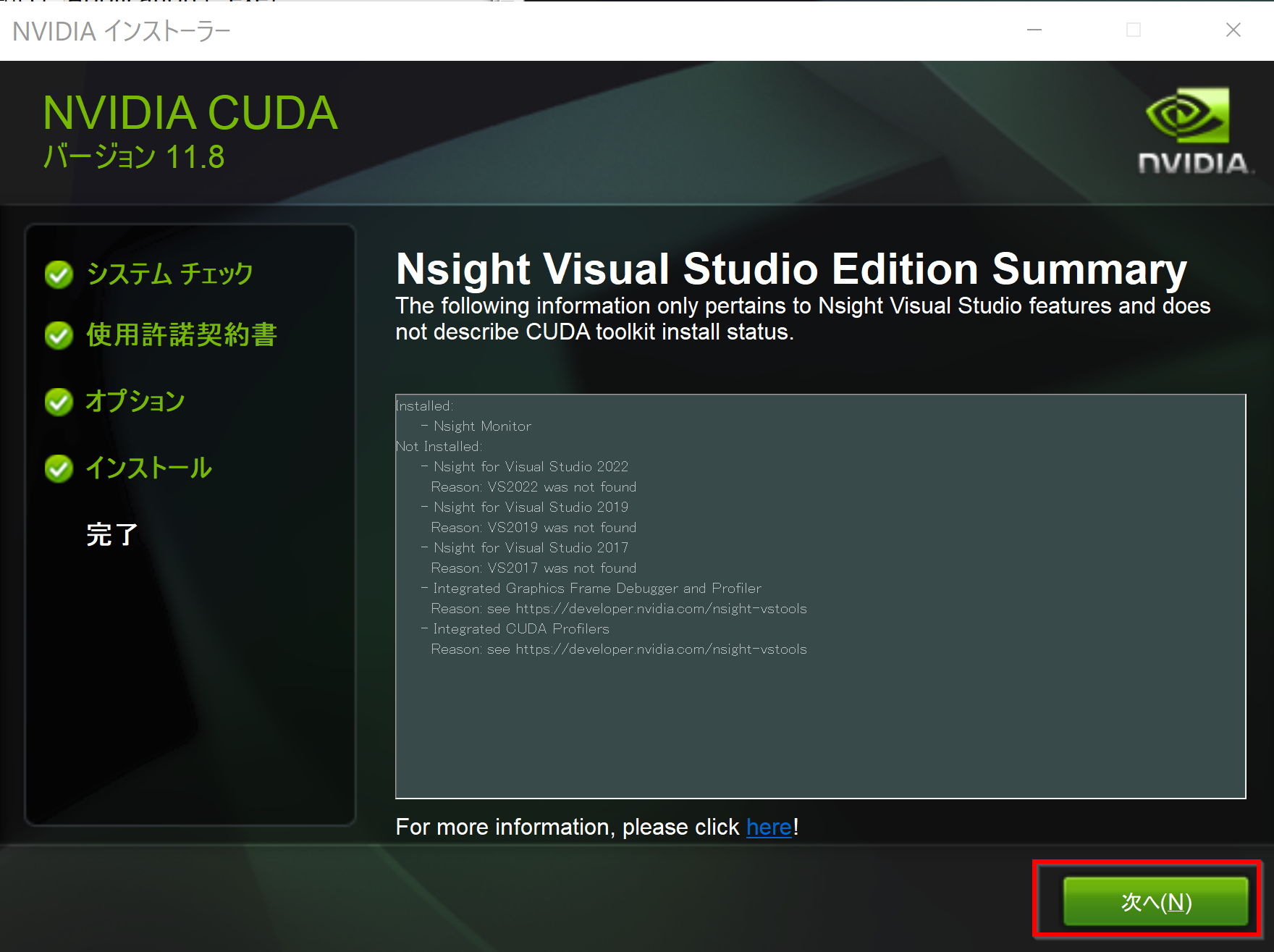Click 'Reason: VS2022 was not found' line
Image resolution: width=1274 pixels, height=952 pixels.
tap(533, 487)
